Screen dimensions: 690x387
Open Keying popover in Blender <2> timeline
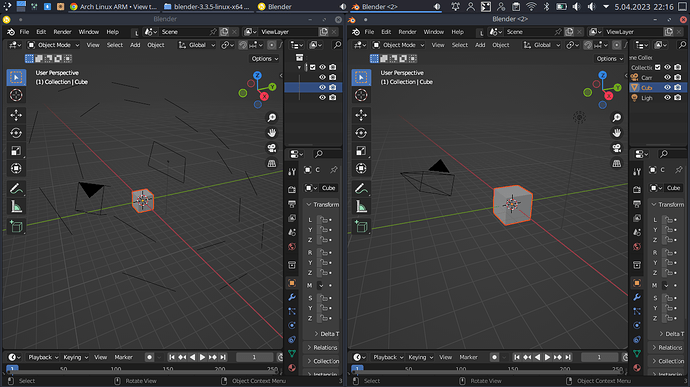pos(420,357)
